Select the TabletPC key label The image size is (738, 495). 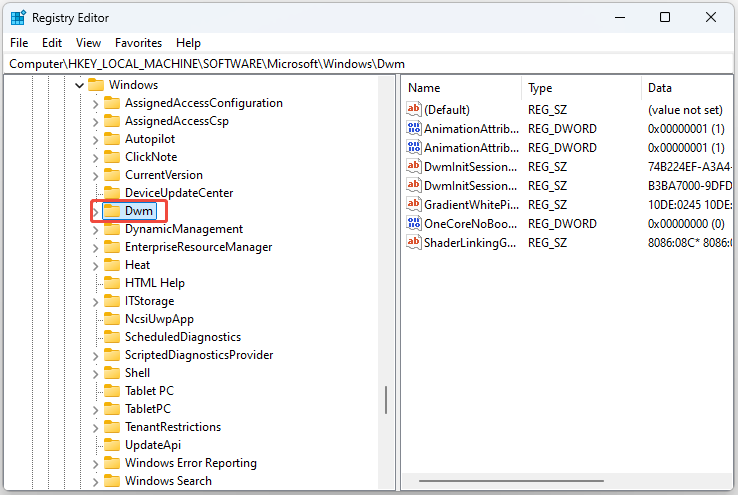tap(148, 408)
